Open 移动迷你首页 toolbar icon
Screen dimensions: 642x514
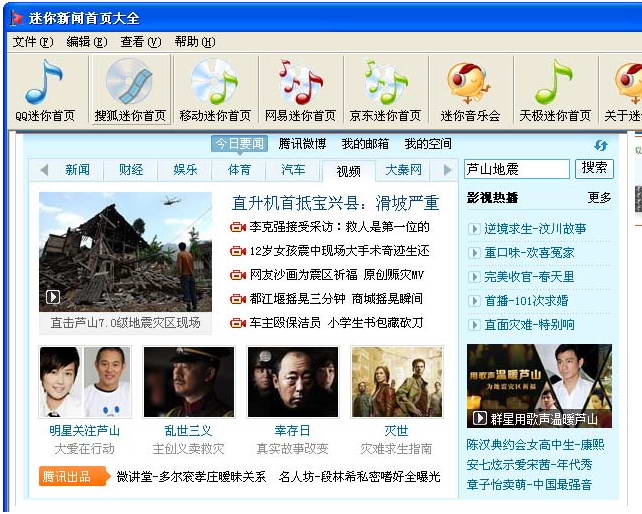[215, 90]
